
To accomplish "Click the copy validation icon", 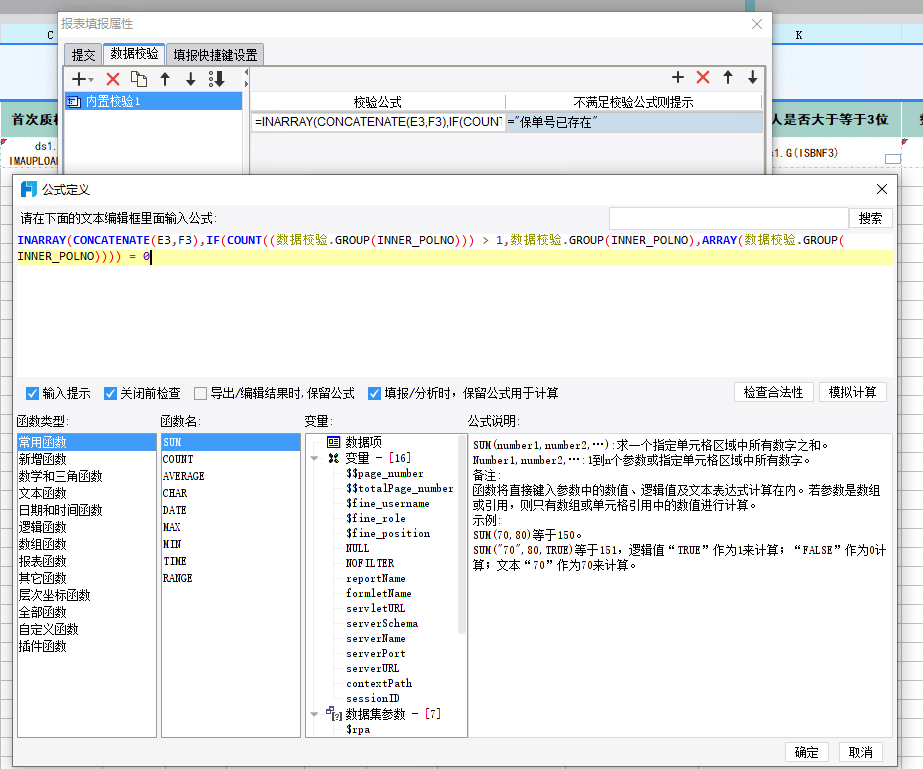I will point(139,79).
